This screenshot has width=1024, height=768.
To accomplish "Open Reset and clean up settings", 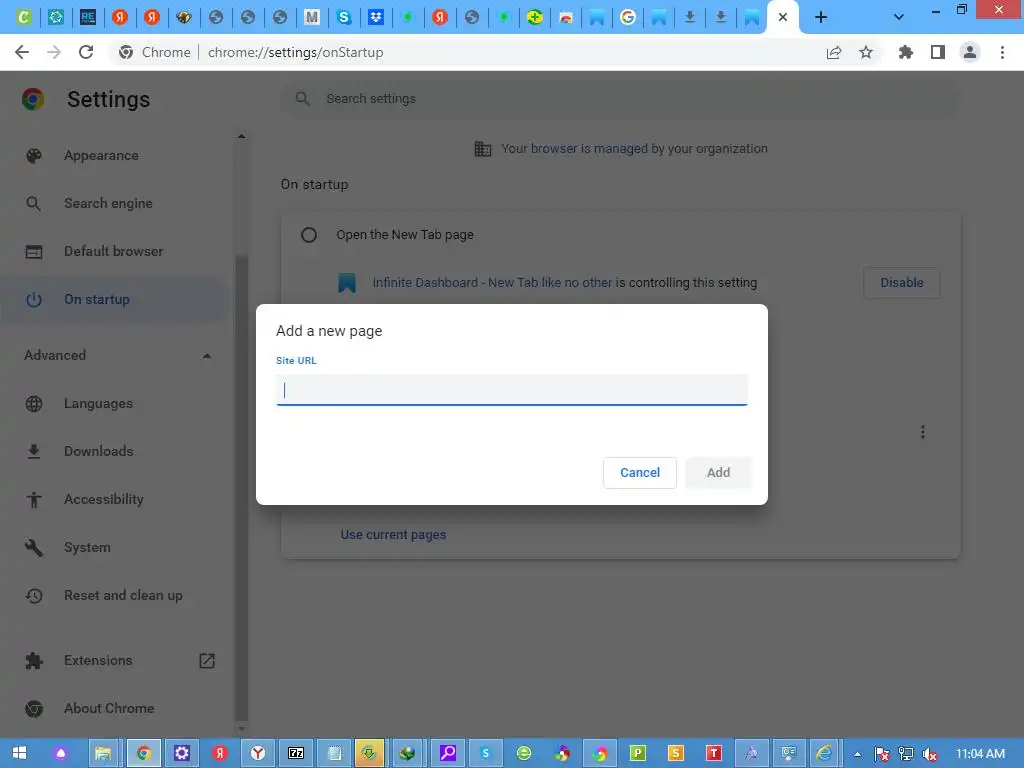I will click(123, 596).
